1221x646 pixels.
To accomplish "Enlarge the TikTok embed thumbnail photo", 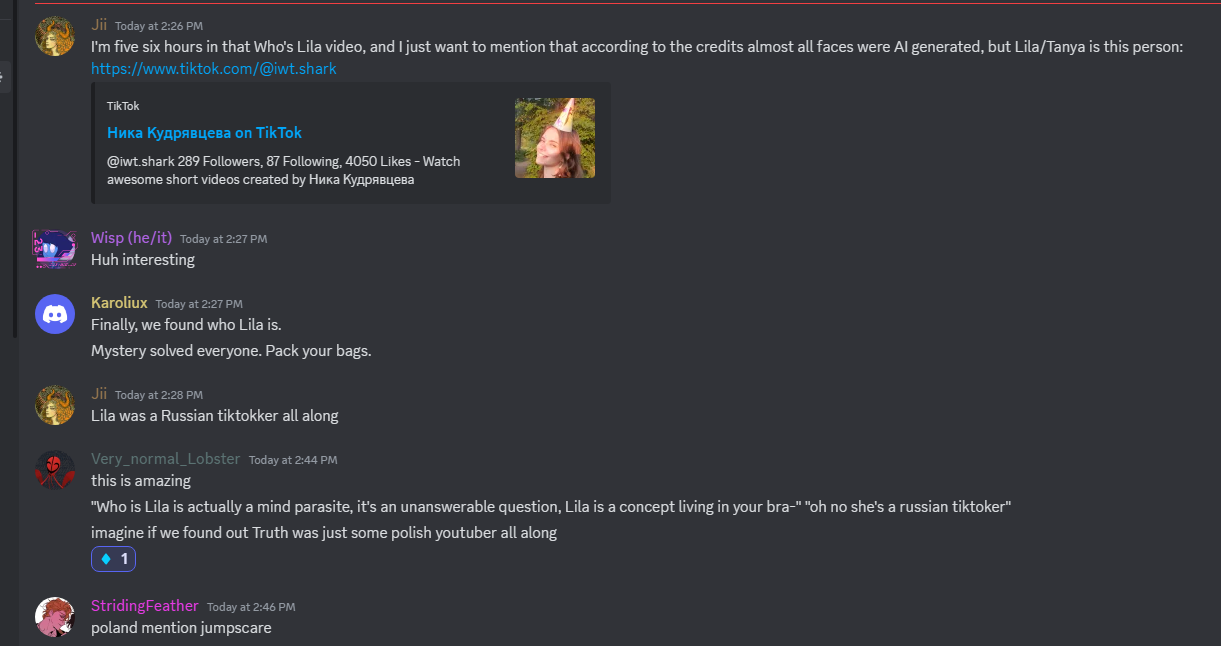I will [555, 138].
